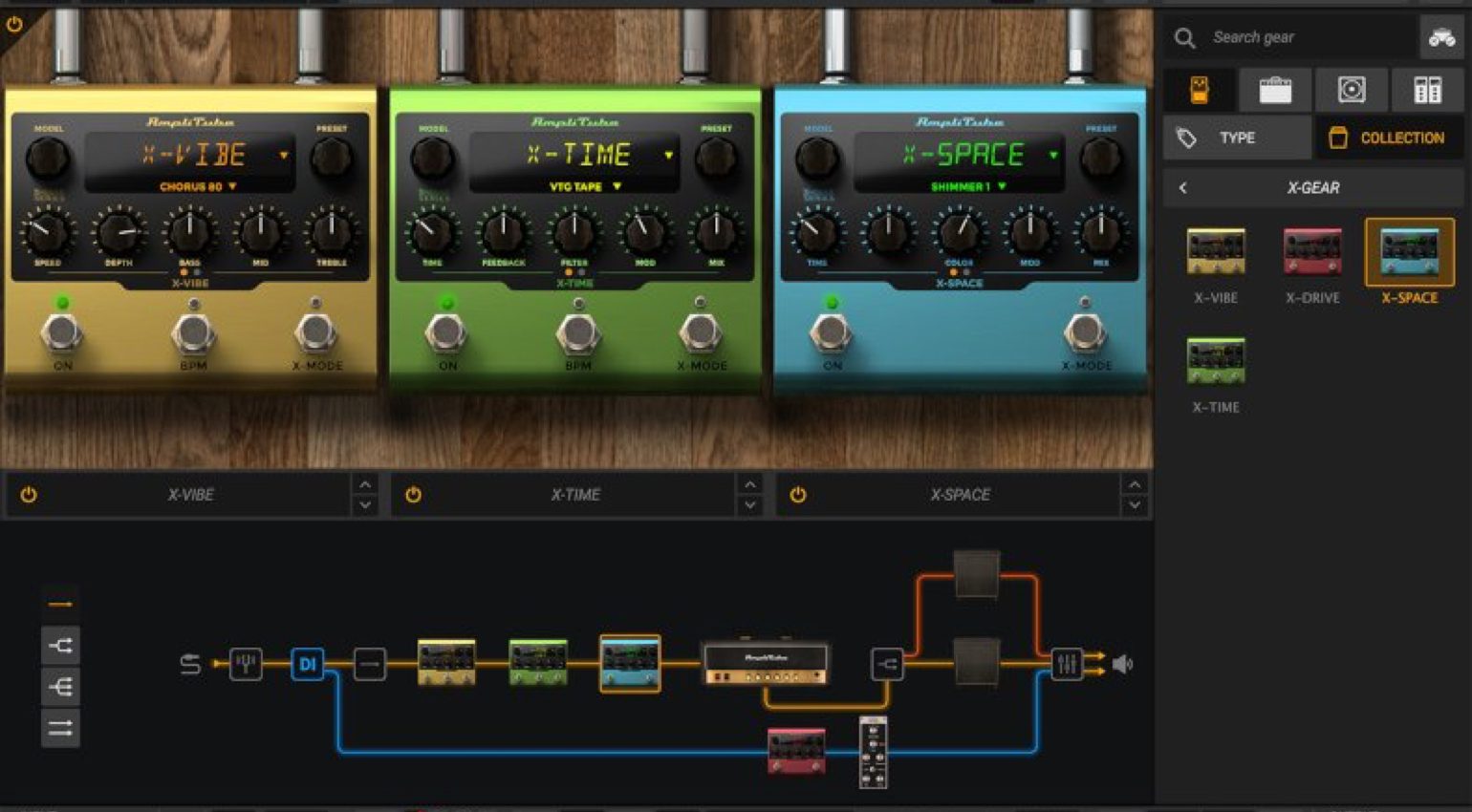Choose X-DRIVE from the X-GEAR collection
The image size is (1472, 812).
tap(1312, 265)
